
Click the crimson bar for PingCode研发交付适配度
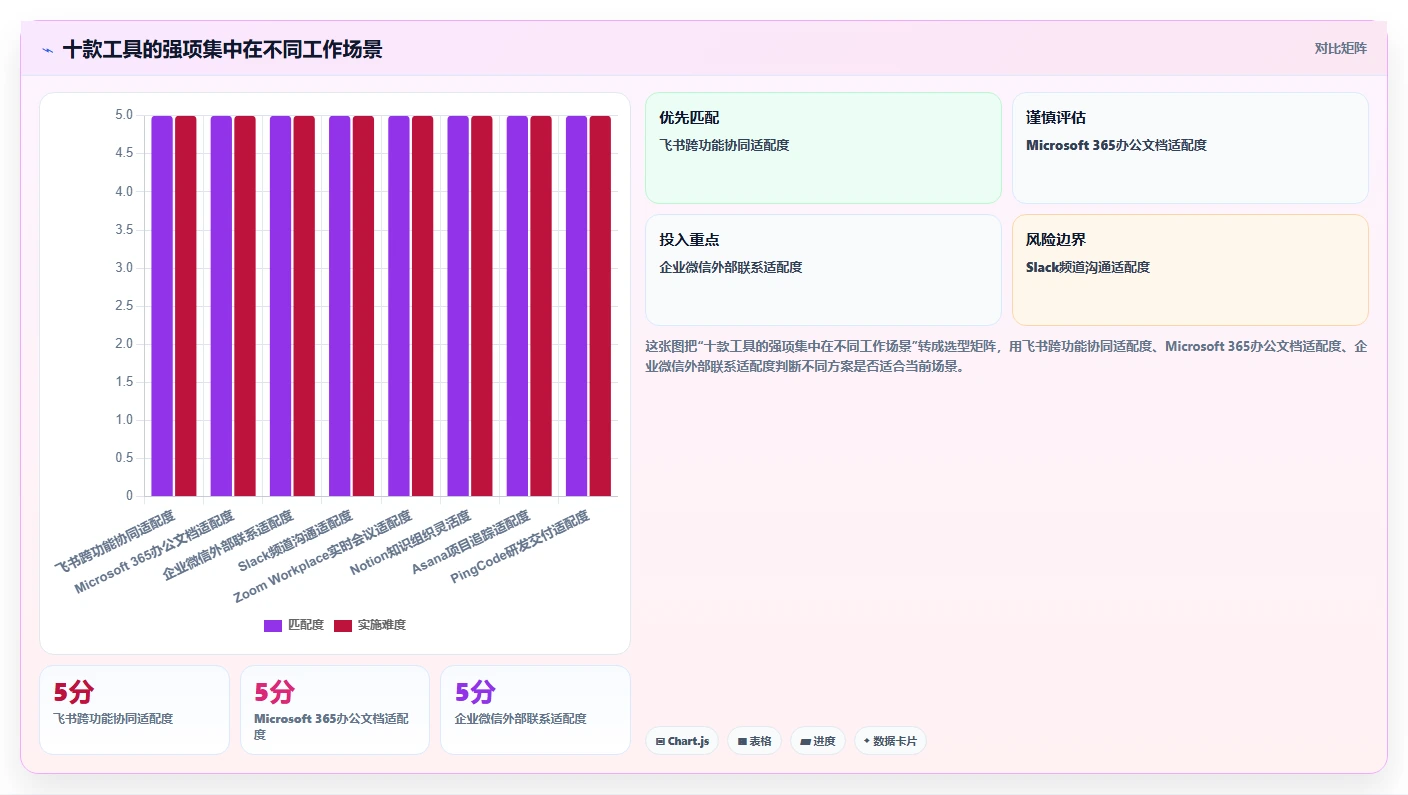coord(600,306)
